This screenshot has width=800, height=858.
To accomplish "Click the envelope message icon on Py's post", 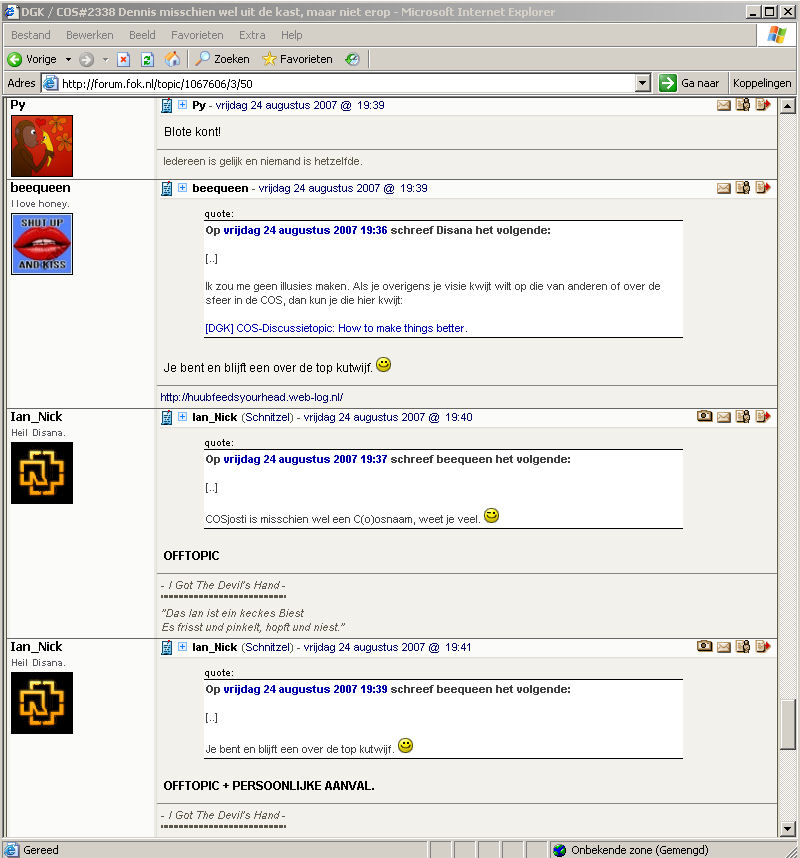I will pyautogui.click(x=724, y=105).
